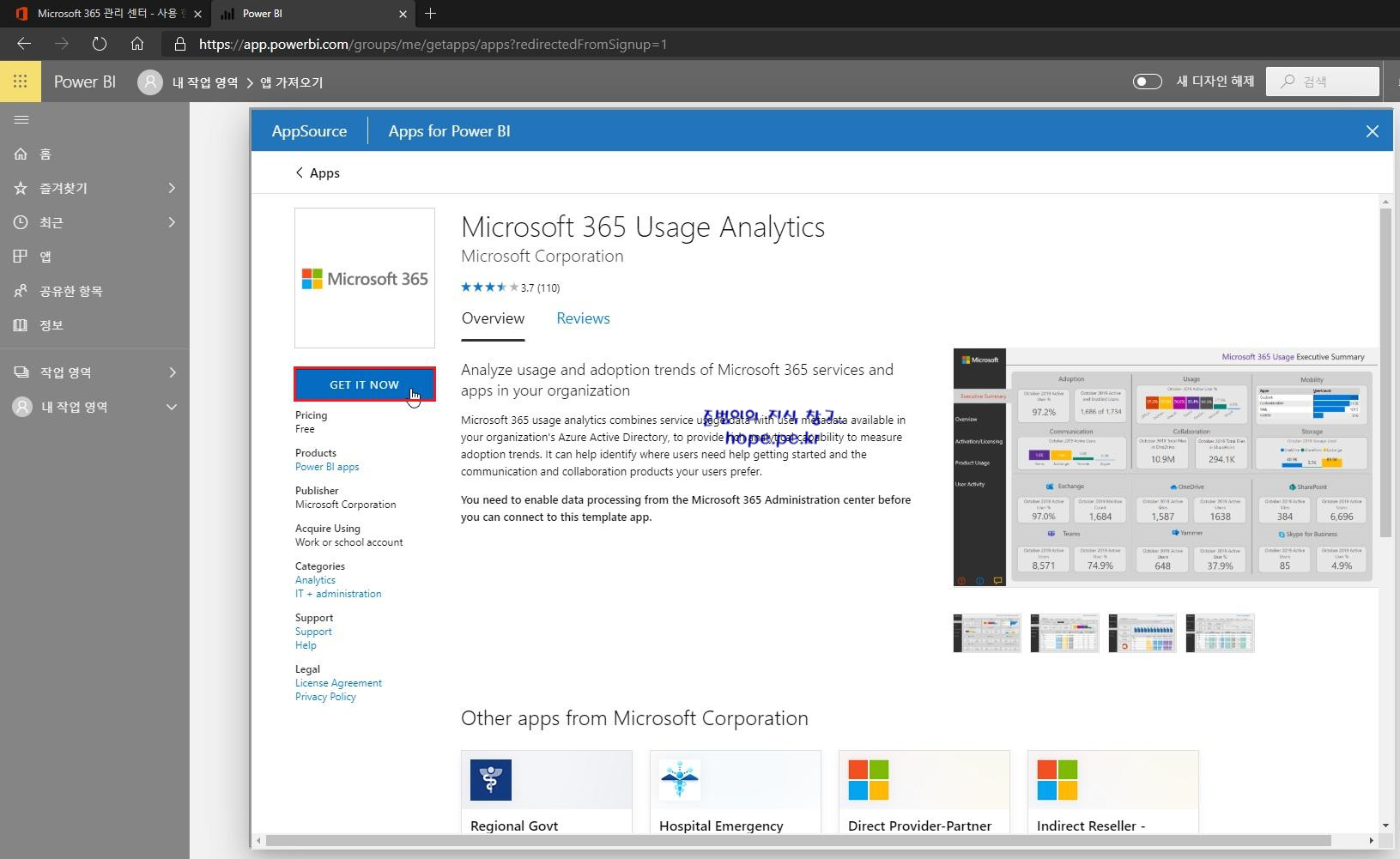Expand My workspace dropdown chevron
The width and height of the screenshot is (1400, 859).
(x=172, y=407)
